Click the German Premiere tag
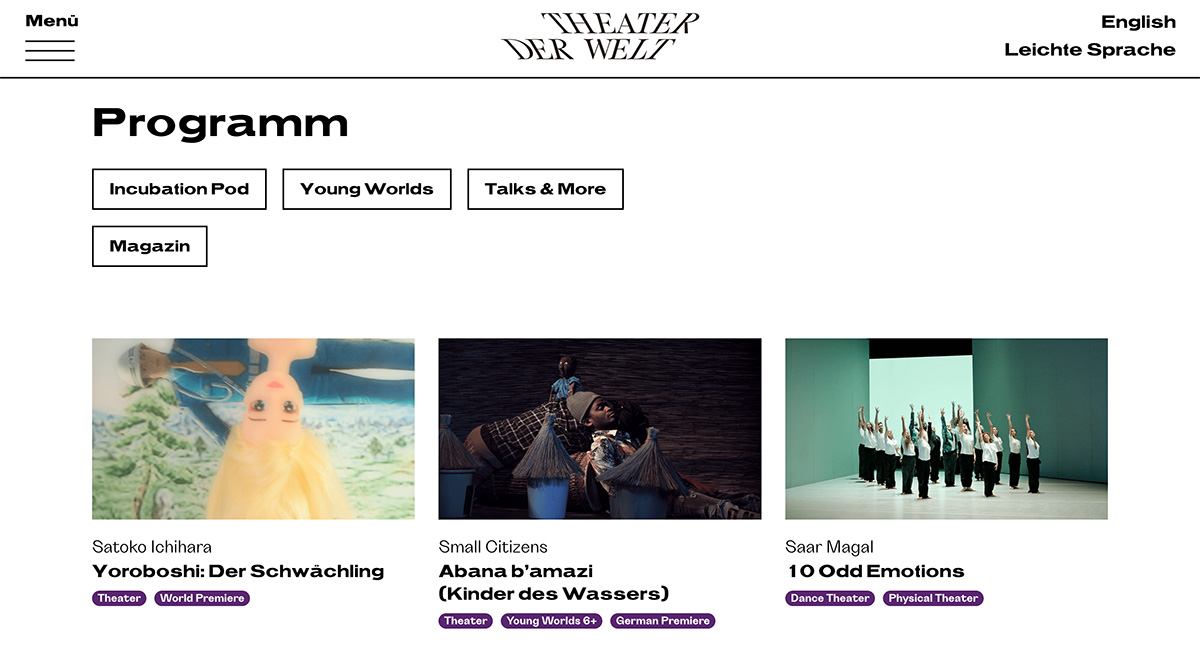Screen dimensions: 1200x660 [663, 621]
